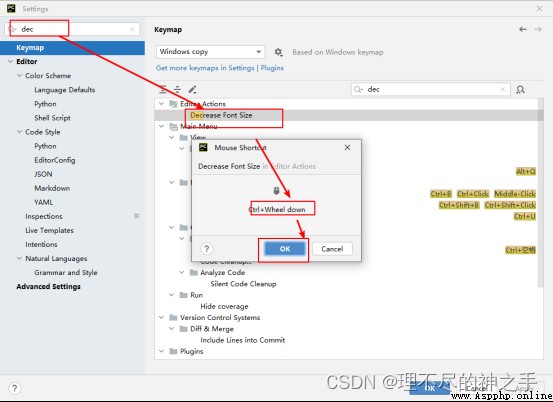This screenshot has height=402, width=553.
Task: Clear the keymap search field text
Action: (x=503, y=90)
